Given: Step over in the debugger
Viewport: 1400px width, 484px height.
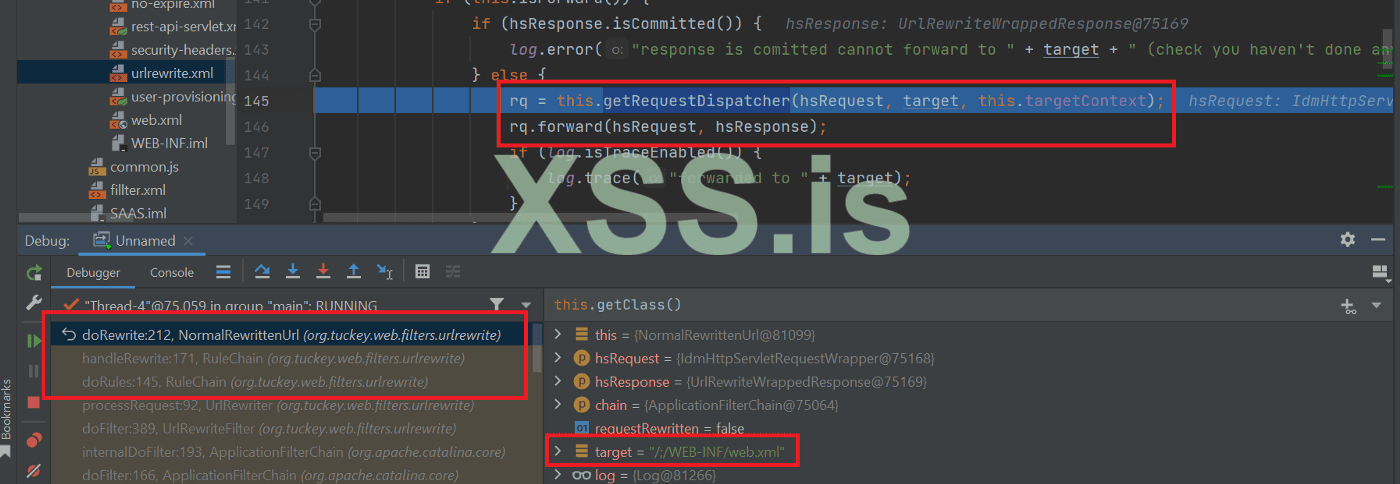Looking at the screenshot, I should coord(262,272).
